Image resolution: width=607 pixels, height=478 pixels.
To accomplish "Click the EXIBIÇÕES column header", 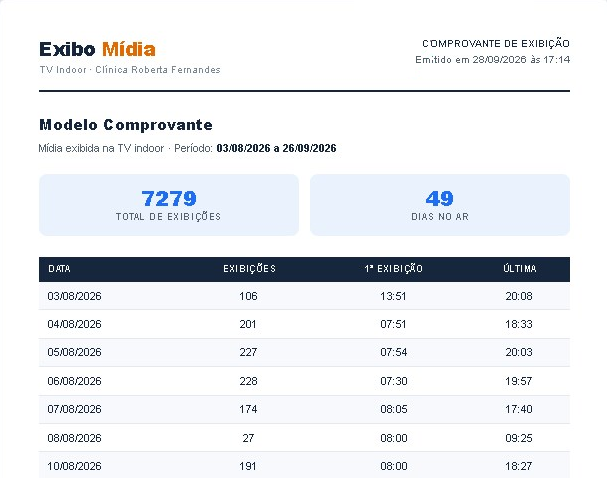I will pyautogui.click(x=249, y=269).
